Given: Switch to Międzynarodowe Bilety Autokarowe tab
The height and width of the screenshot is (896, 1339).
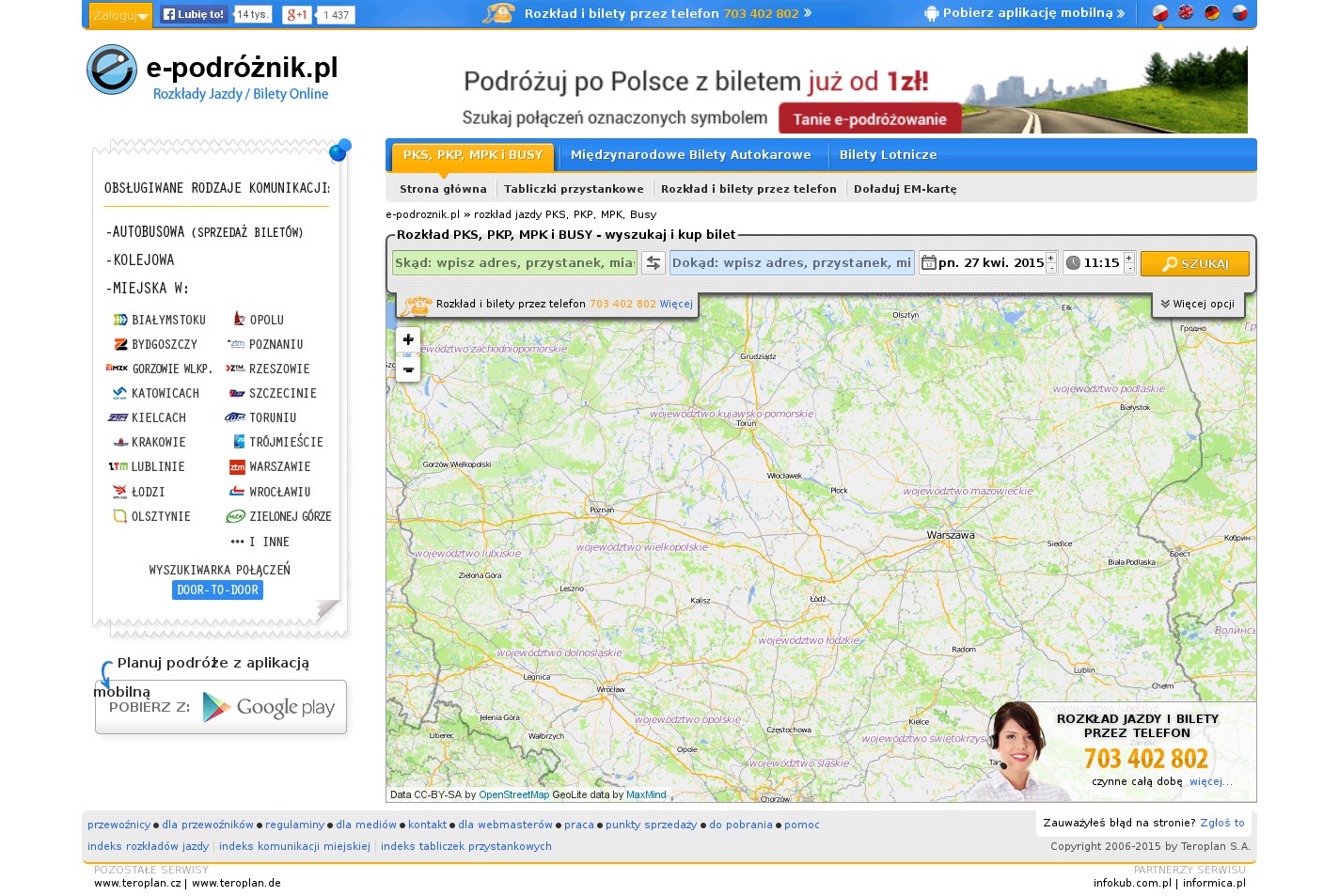Looking at the screenshot, I should click(x=690, y=155).
